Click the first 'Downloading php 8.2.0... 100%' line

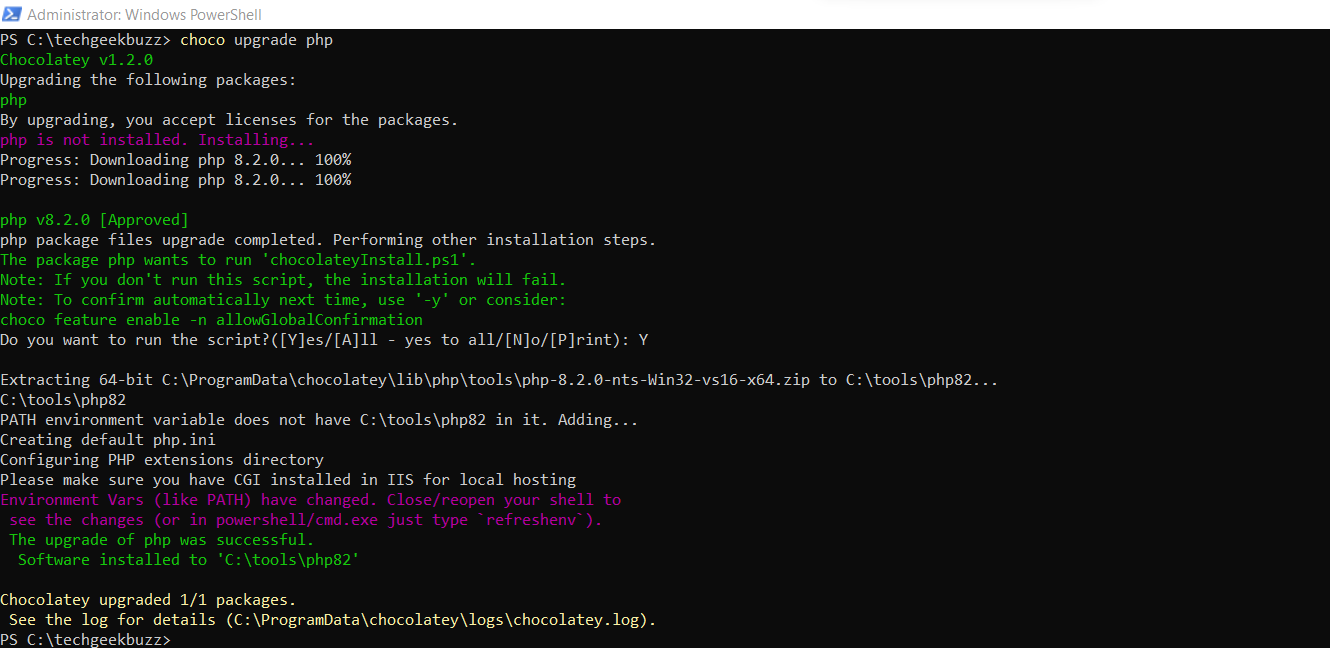point(175,160)
